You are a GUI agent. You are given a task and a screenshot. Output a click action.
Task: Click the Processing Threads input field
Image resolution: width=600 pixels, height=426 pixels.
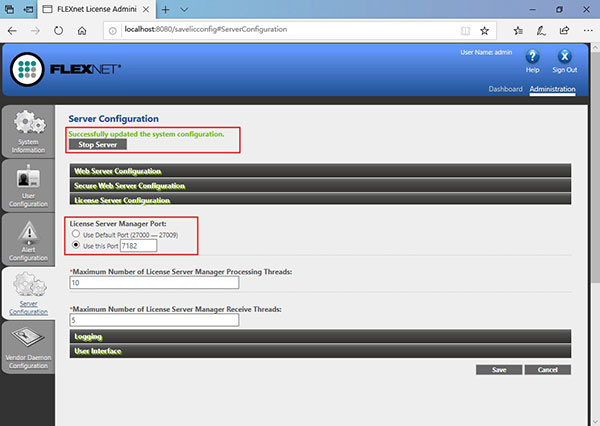(x=154, y=283)
